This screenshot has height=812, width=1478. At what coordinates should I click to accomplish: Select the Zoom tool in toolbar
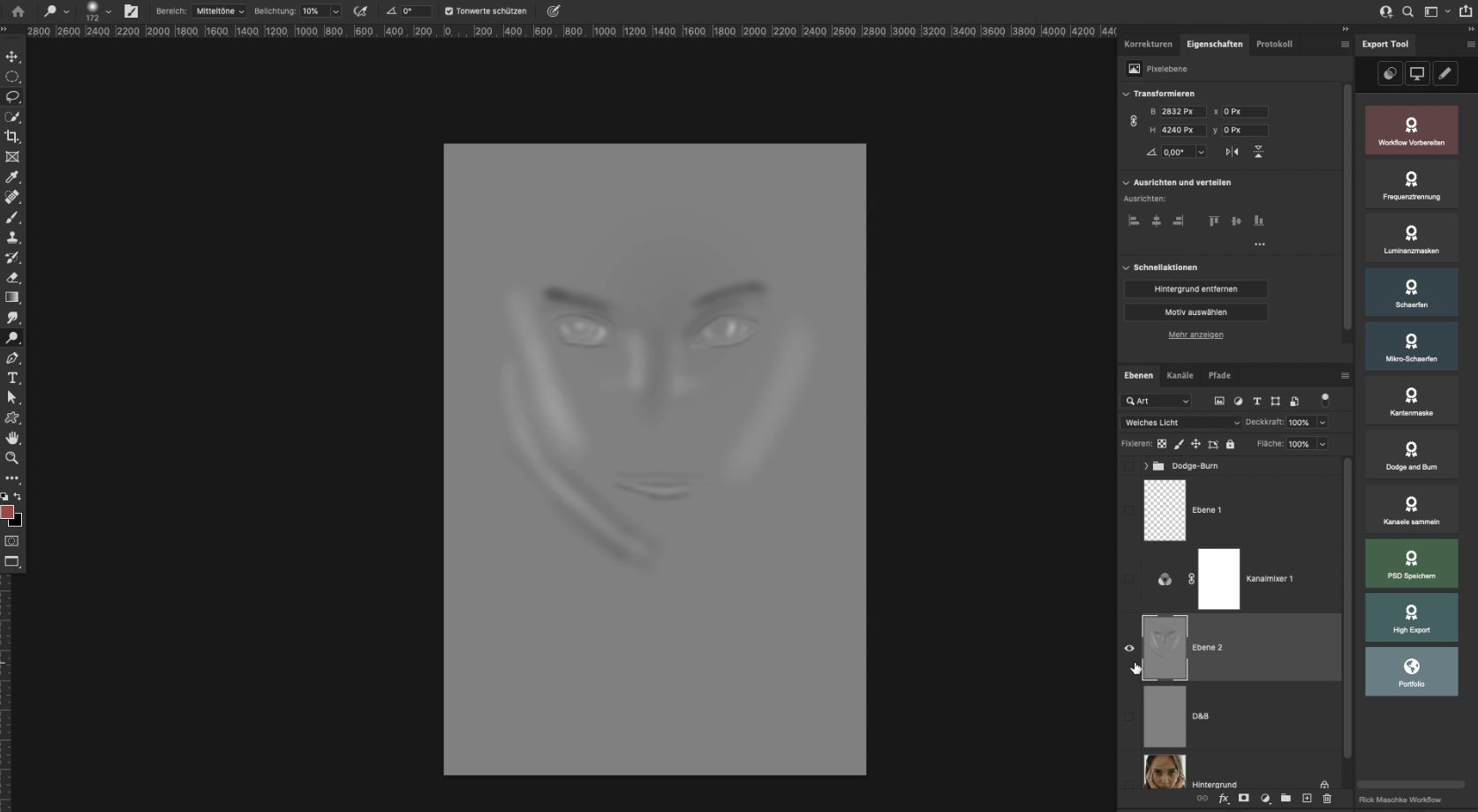point(12,458)
